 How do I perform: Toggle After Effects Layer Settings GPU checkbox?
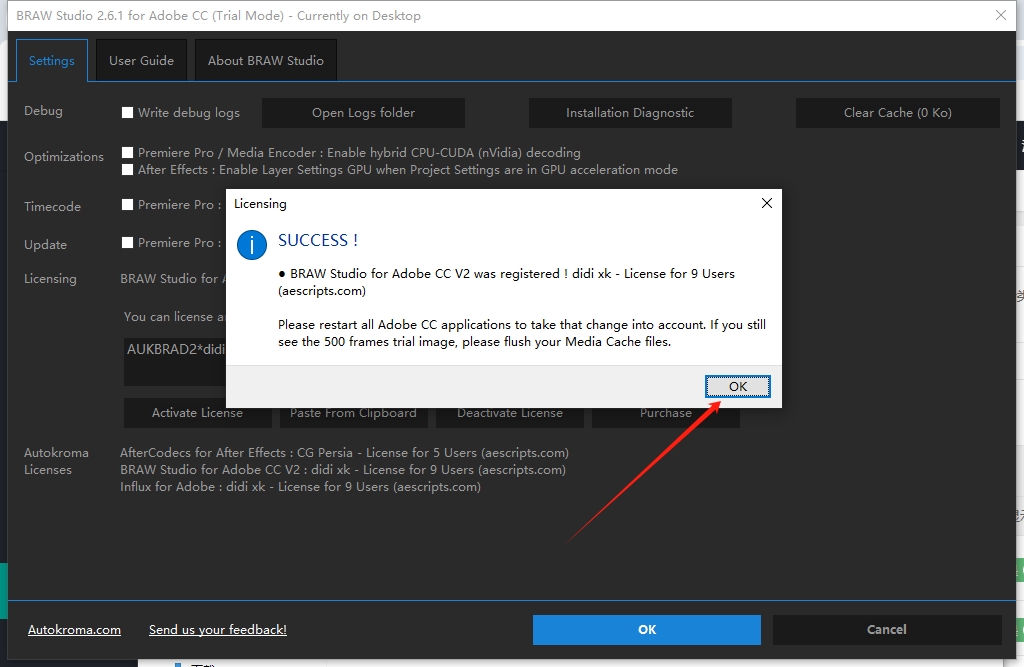coord(127,170)
